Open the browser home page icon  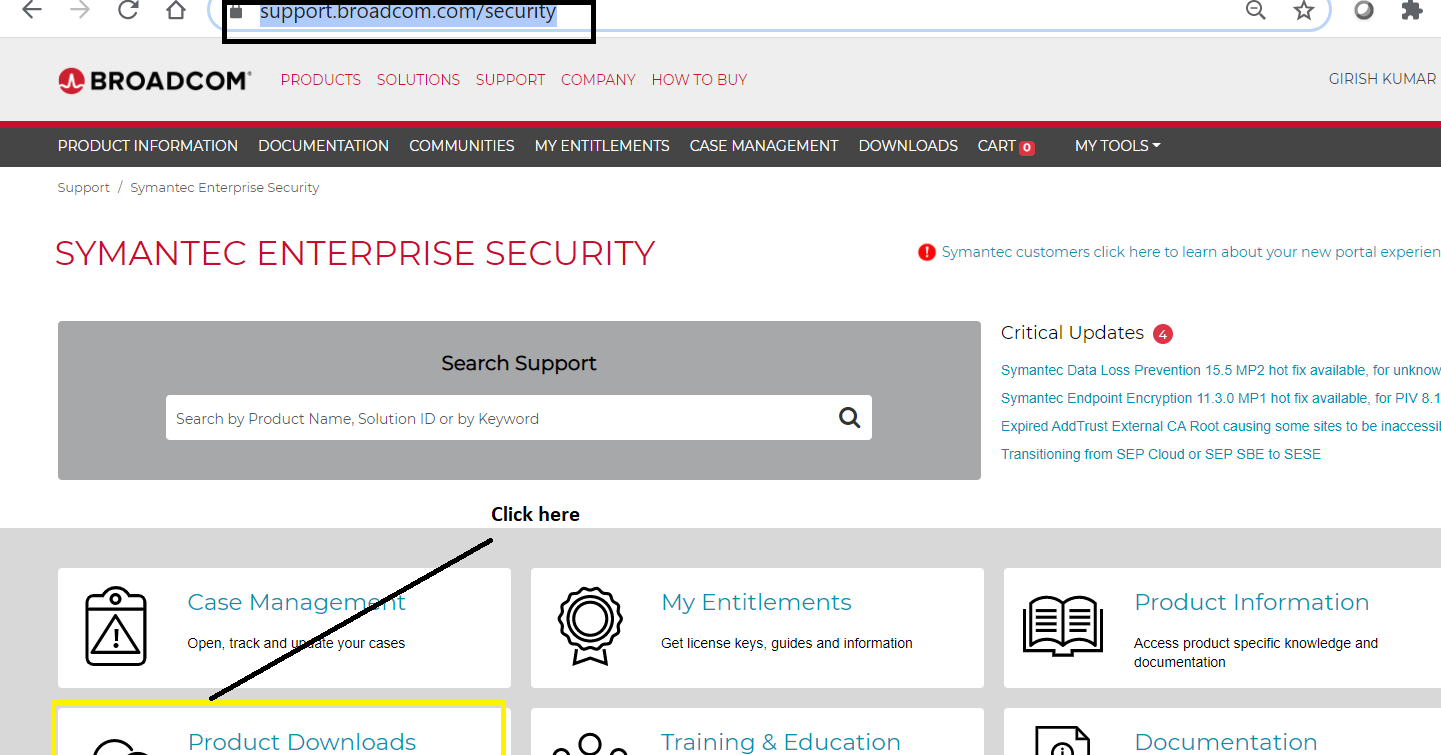coord(176,10)
